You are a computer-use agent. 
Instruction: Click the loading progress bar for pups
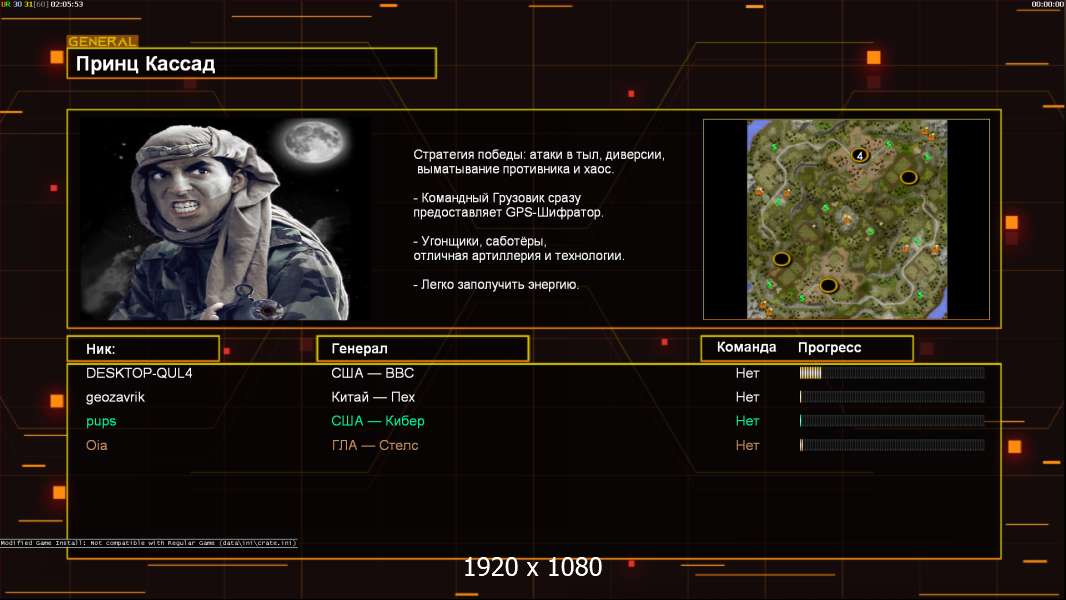click(891, 421)
